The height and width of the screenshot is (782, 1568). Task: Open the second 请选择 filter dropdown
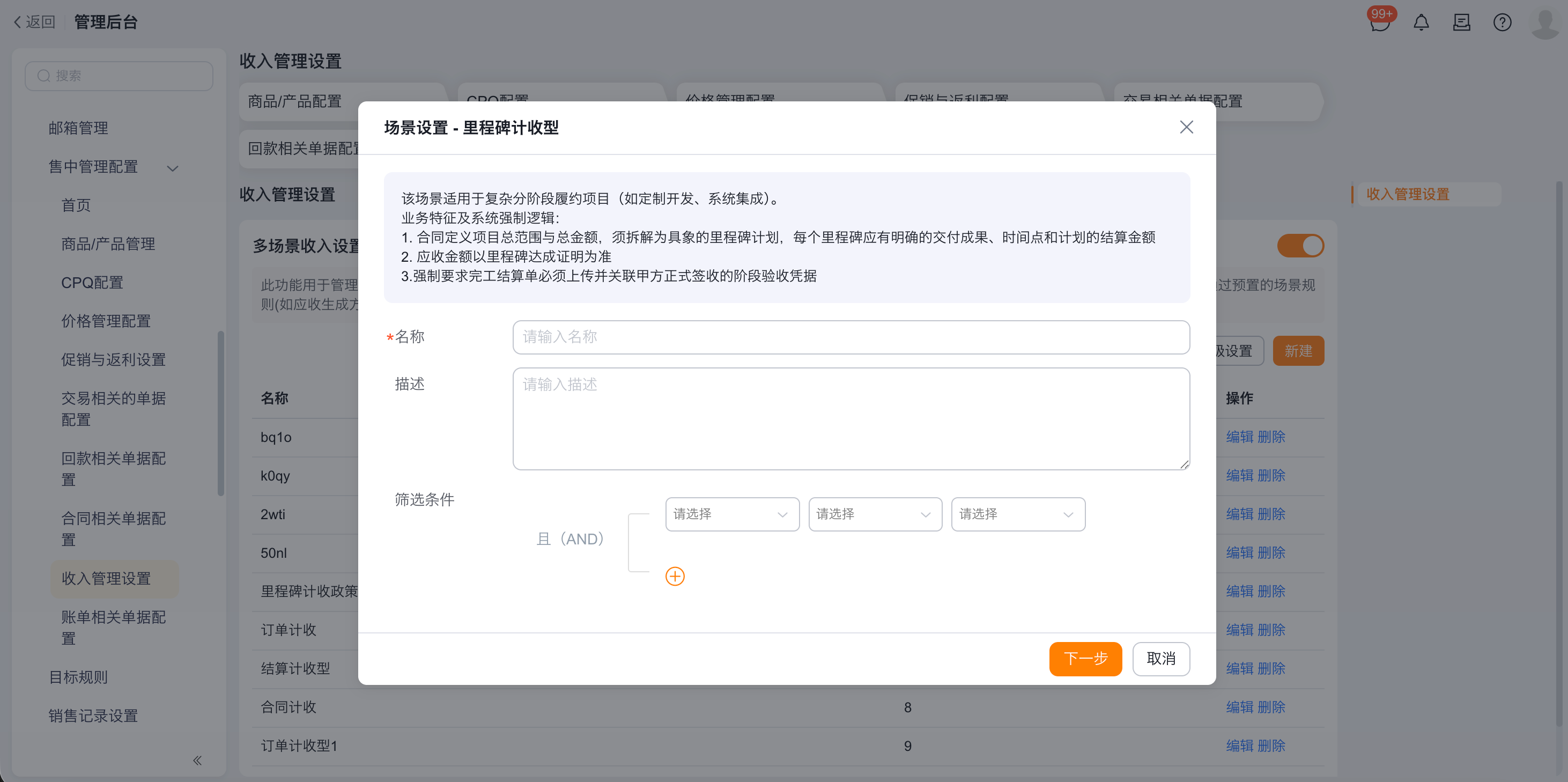pos(875,514)
